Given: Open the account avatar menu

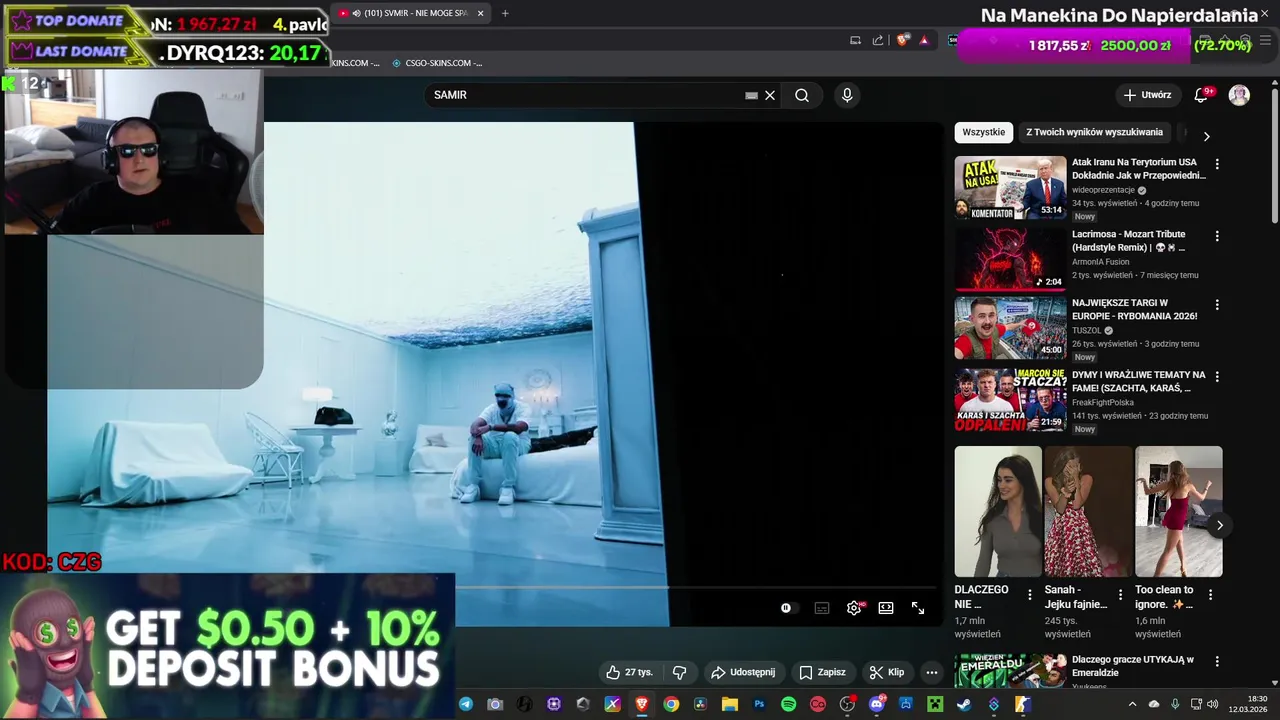Looking at the screenshot, I should (x=1239, y=95).
